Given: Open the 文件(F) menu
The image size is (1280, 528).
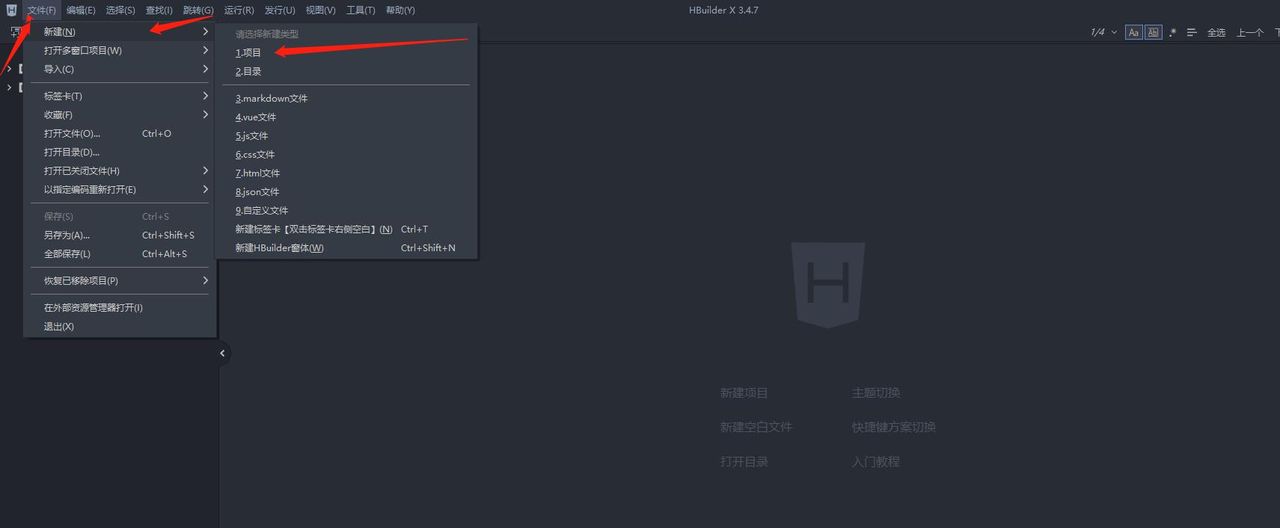Looking at the screenshot, I should (42, 10).
